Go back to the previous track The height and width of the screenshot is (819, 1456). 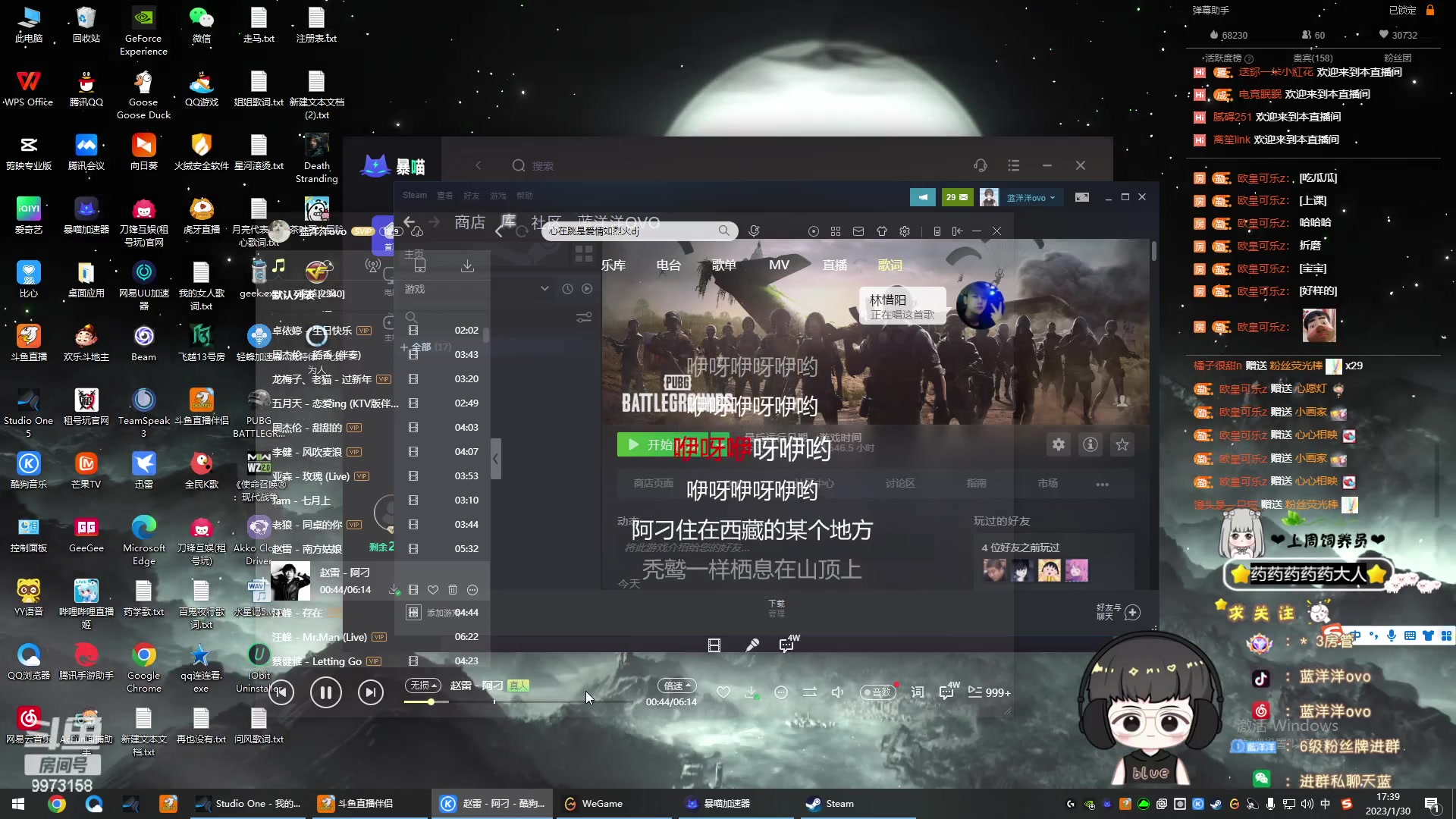[x=281, y=692]
